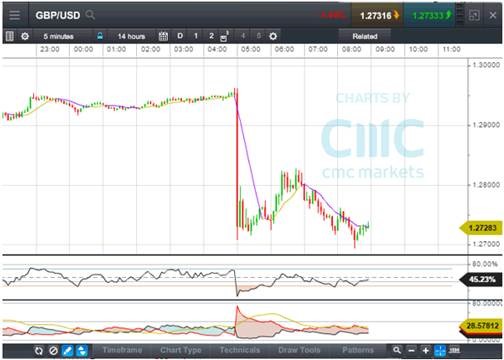The width and height of the screenshot is (504, 360).
Task: Toggle the blue lock icon
Action: (100, 36)
